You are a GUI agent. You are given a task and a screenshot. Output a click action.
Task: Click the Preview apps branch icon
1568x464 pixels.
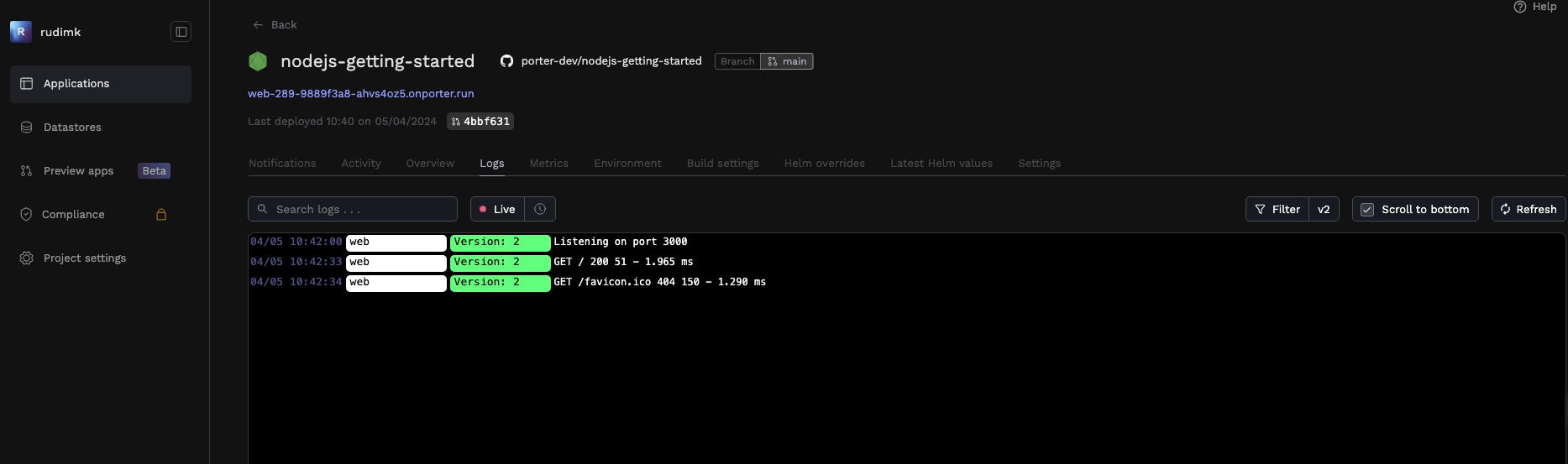(x=26, y=171)
